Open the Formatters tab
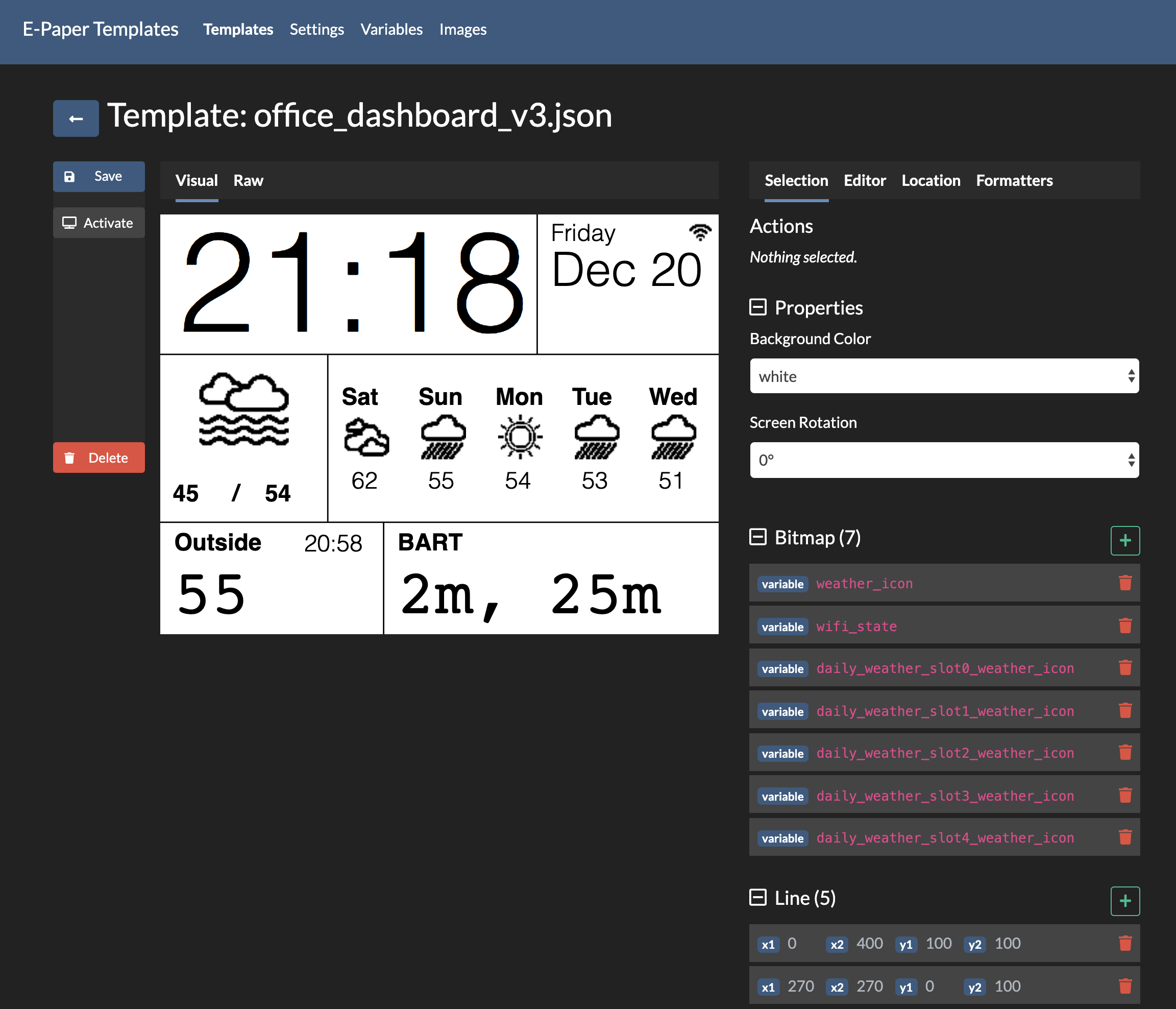Screen dimensions: 1176x1009 pyautogui.click(x=1014, y=181)
